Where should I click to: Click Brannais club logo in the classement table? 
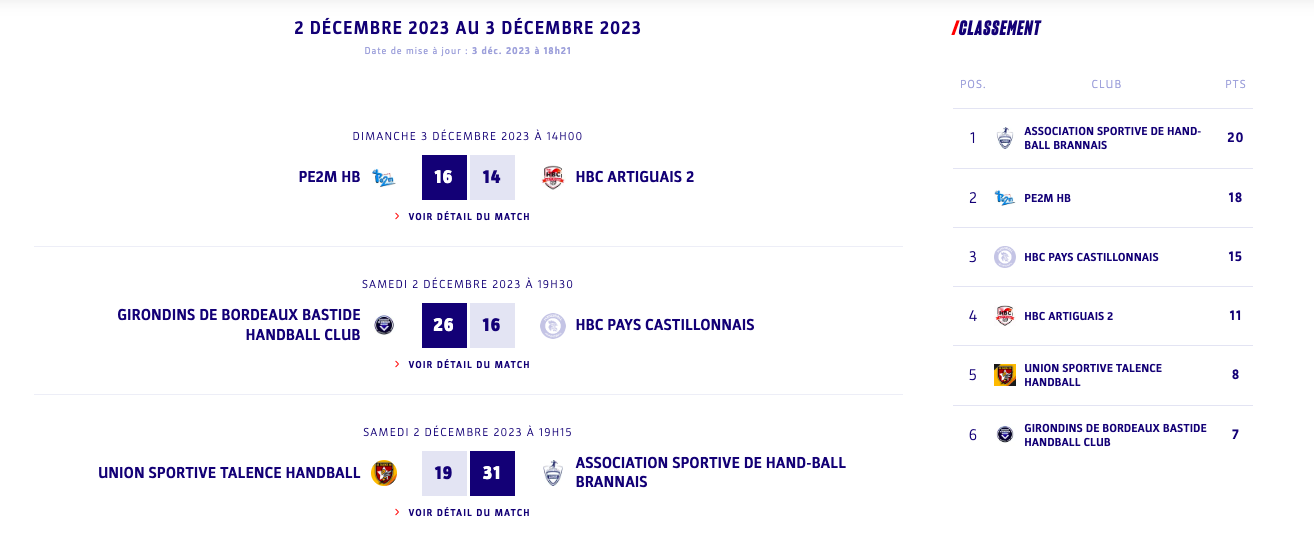pos(1005,138)
